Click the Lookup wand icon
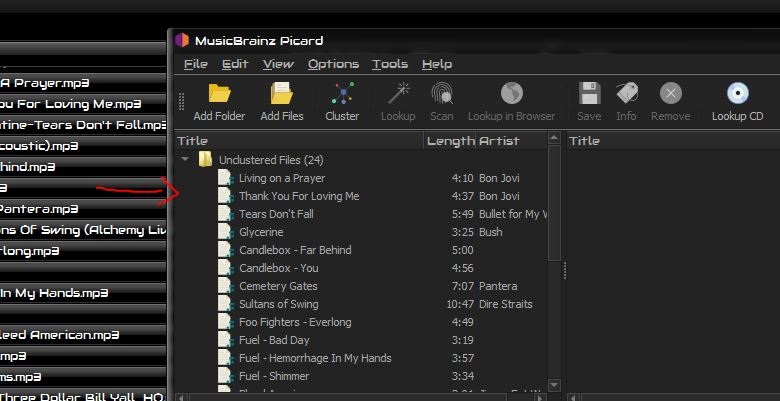 [x=398, y=95]
